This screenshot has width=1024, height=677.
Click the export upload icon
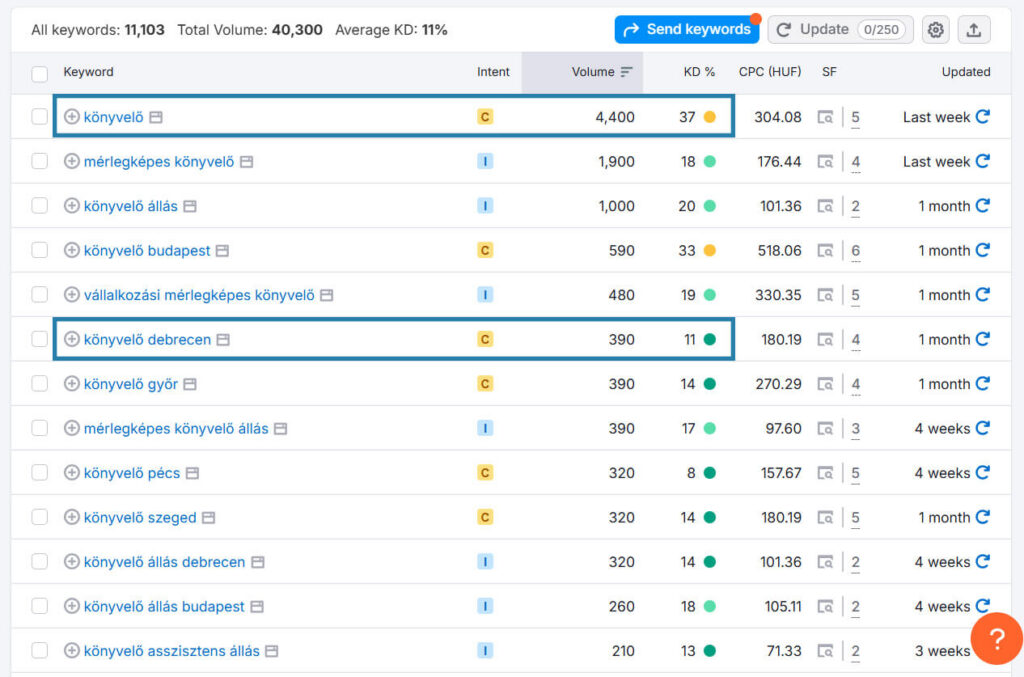click(973, 30)
